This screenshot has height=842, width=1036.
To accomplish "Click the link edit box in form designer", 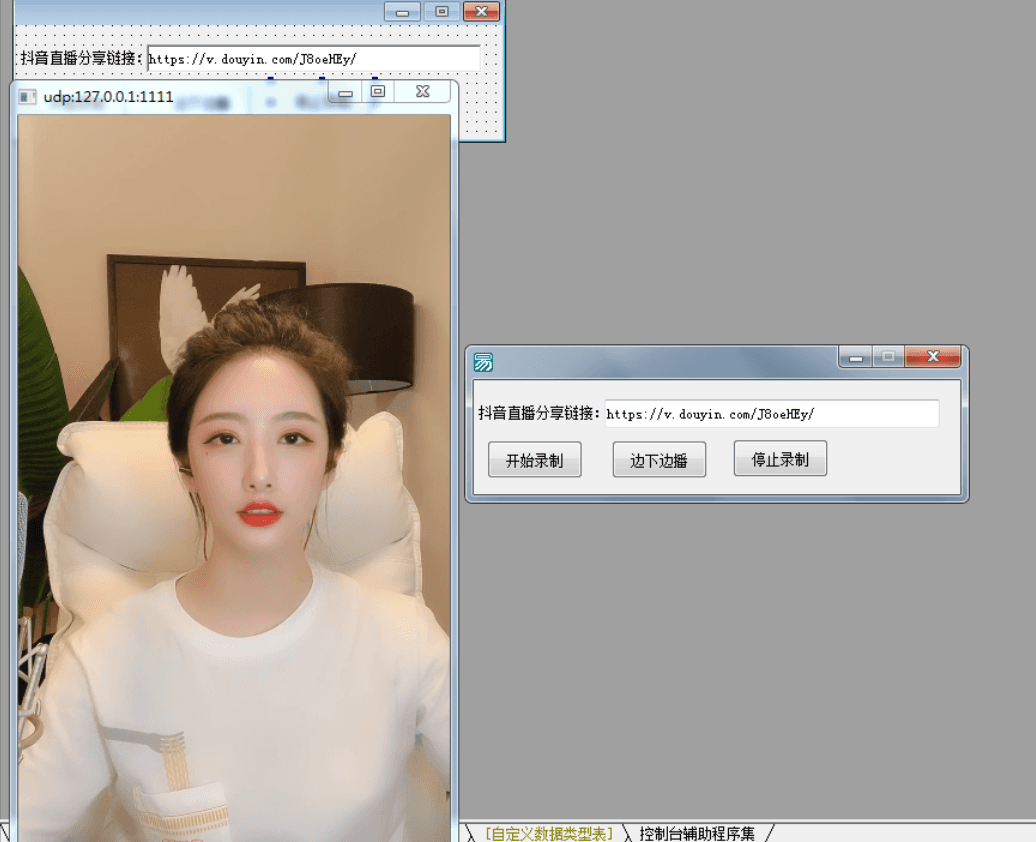I will coord(310,58).
